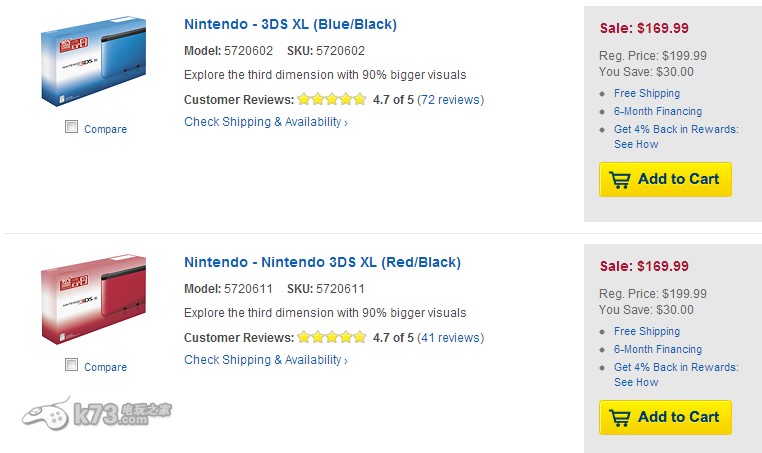Open Free Shipping link for Blue/Black model
This screenshot has width=762, height=453.
point(647,93)
